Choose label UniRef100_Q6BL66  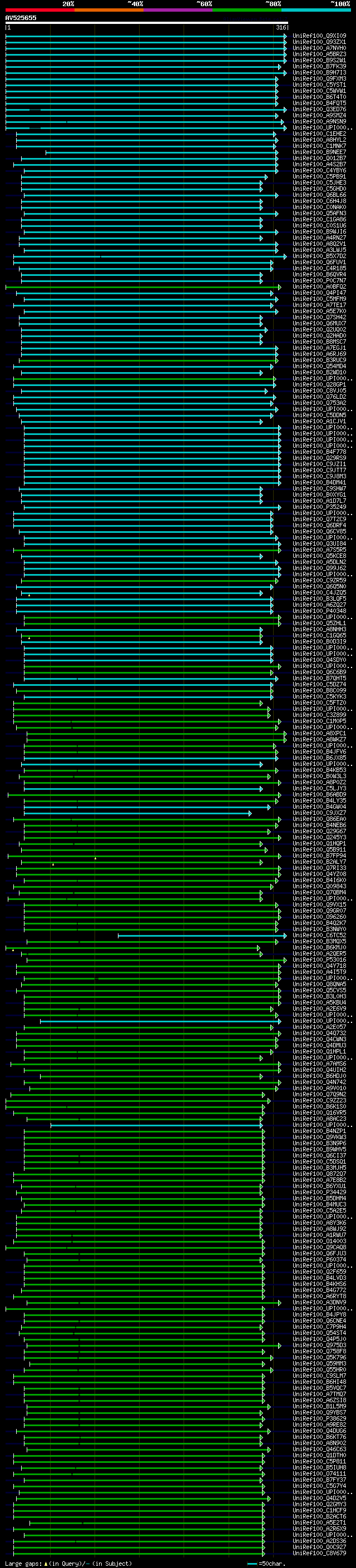point(319,195)
